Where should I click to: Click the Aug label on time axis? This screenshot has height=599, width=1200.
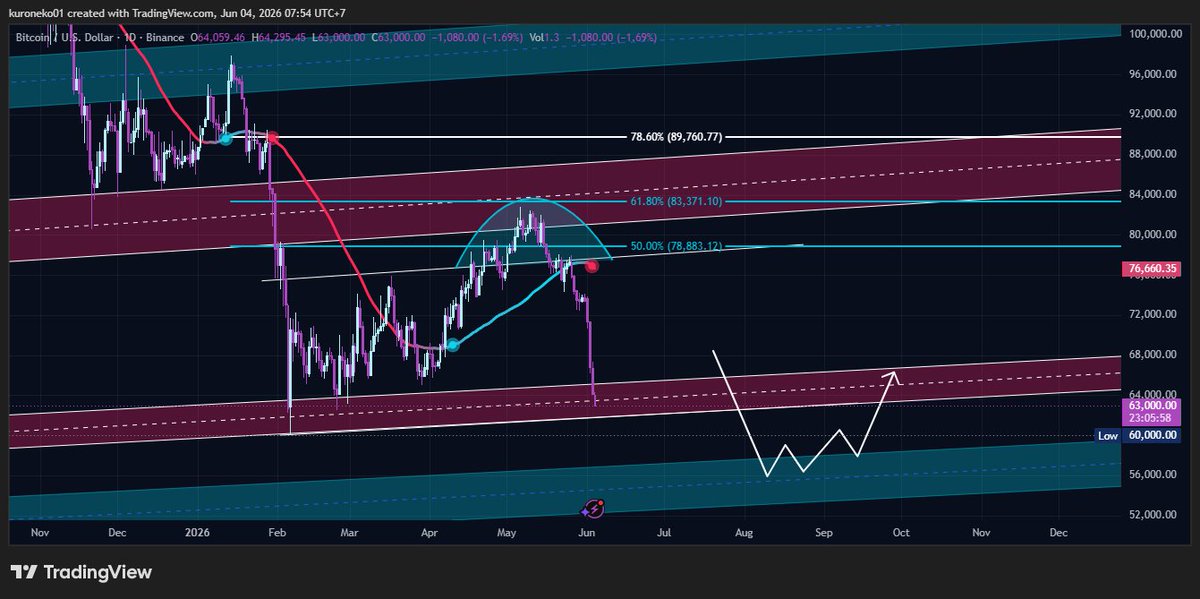[x=744, y=534]
